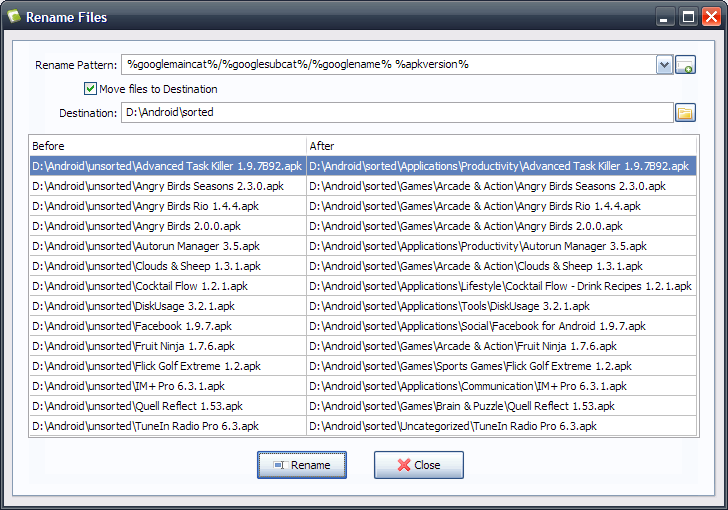Image resolution: width=728 pixels, height=510 pixels.
Task: Select unsorted\Angry Birds Seasons 2.3.0.apk
Action: [x=168, y=186]
